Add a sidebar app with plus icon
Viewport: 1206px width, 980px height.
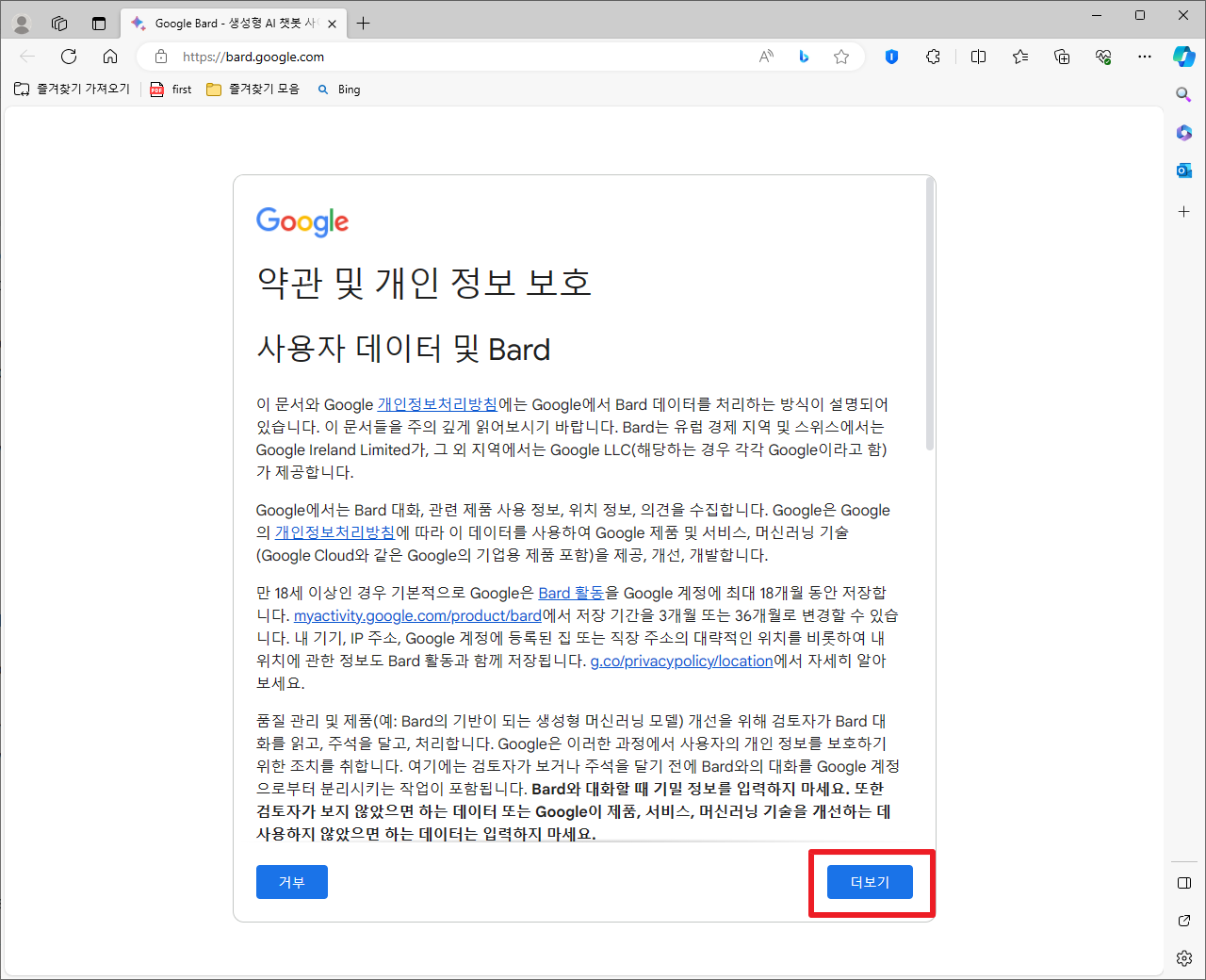(1184, 212)
